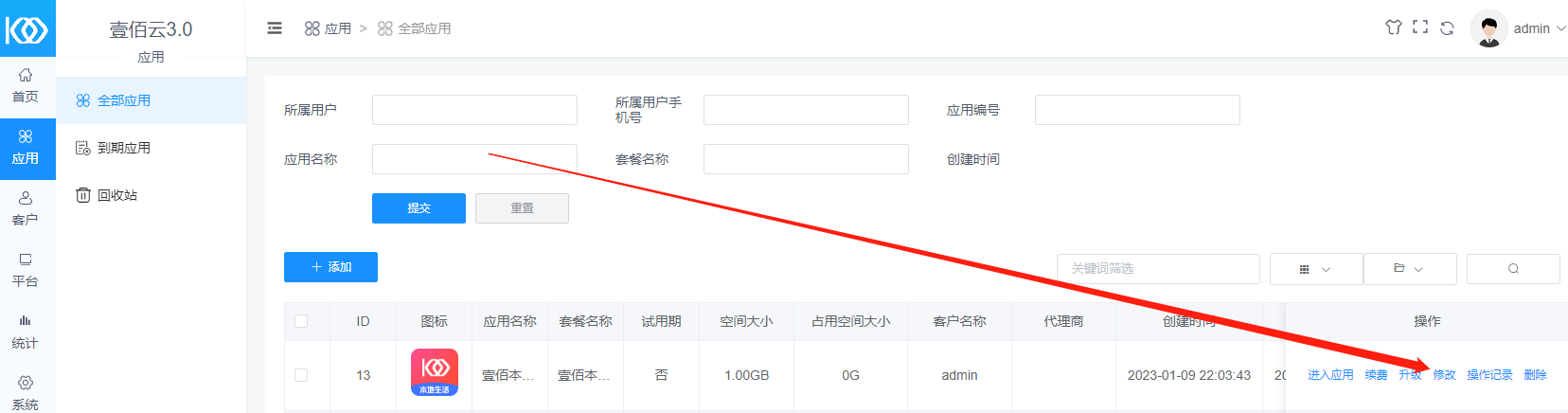Viewport: 1568px width, 413px height.
Task: Click 操作记录 link in row 13
Action: [x=1489, y=375]
